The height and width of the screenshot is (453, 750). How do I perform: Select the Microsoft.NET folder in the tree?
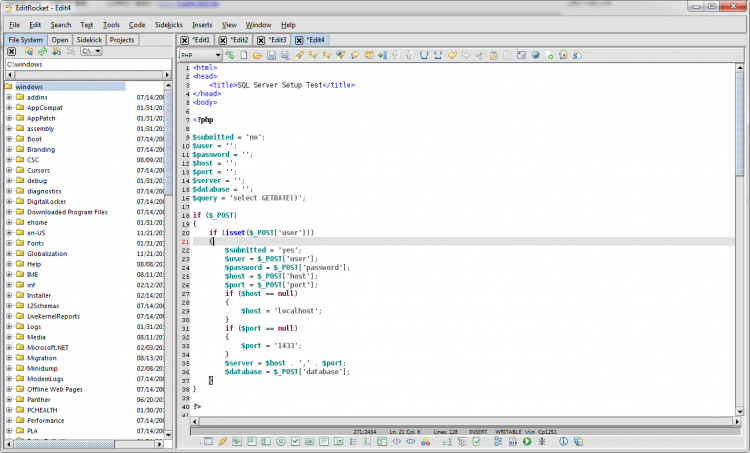[48, 346]
